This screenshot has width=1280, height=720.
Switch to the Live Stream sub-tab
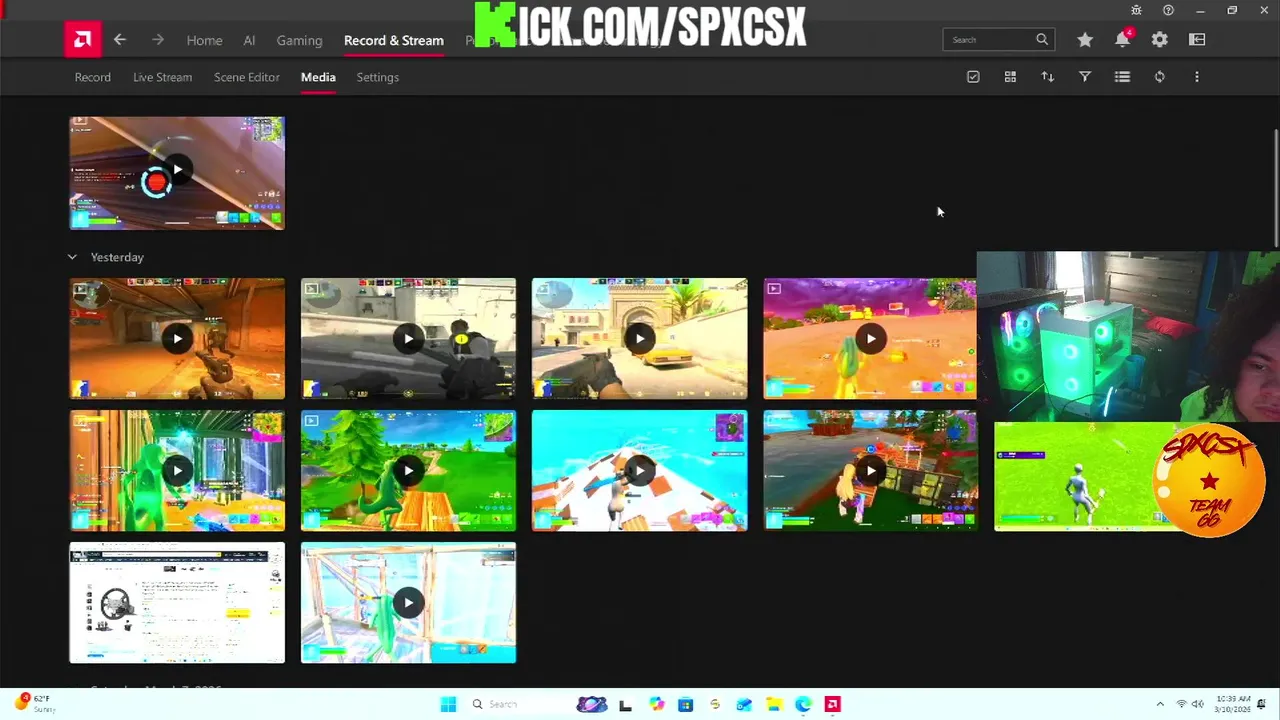pos(162,77)
